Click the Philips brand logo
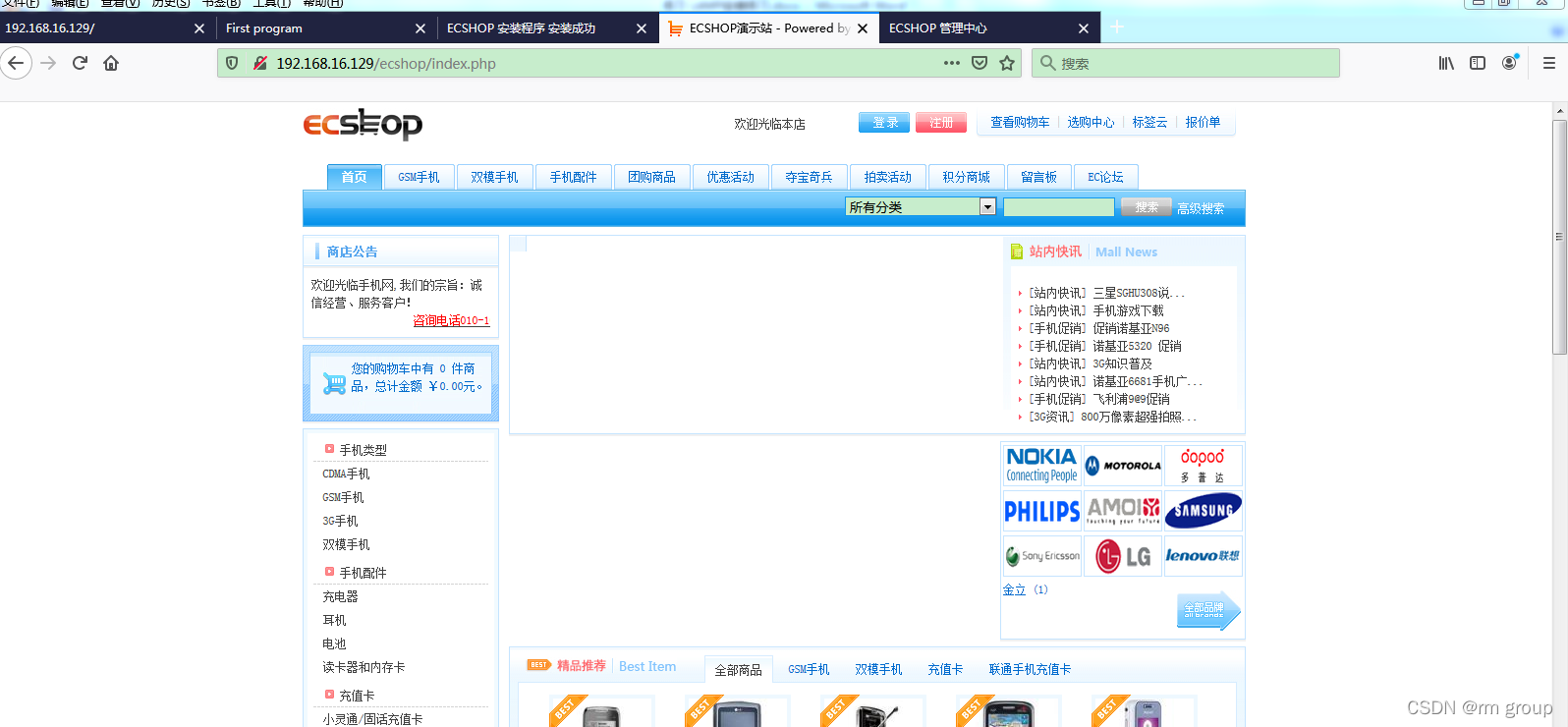 (1041, 511)
